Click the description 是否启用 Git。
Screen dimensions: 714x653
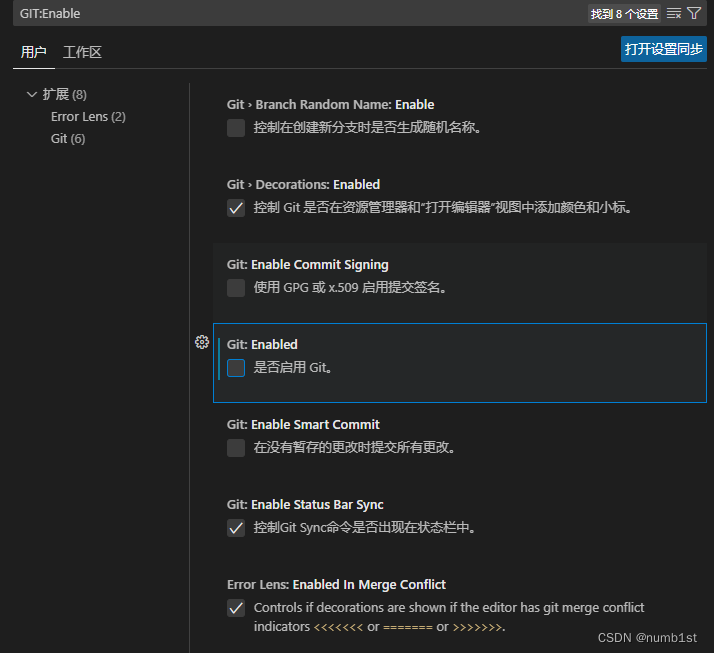pos(293,367)
